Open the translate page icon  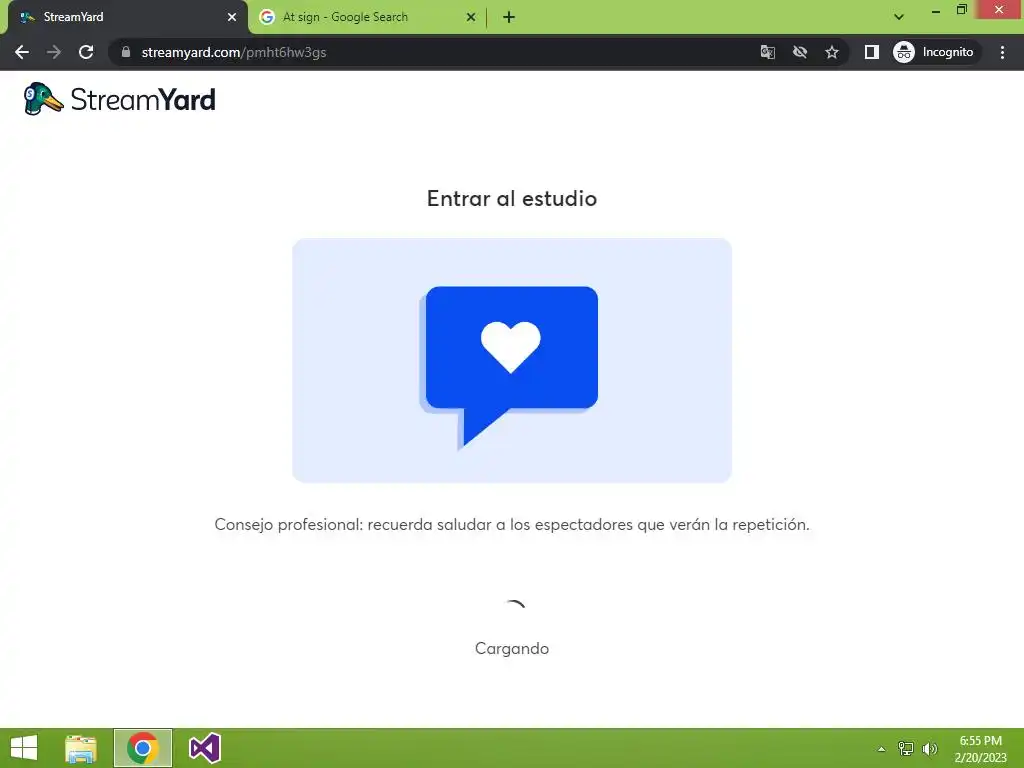click(x=768, y=52)
